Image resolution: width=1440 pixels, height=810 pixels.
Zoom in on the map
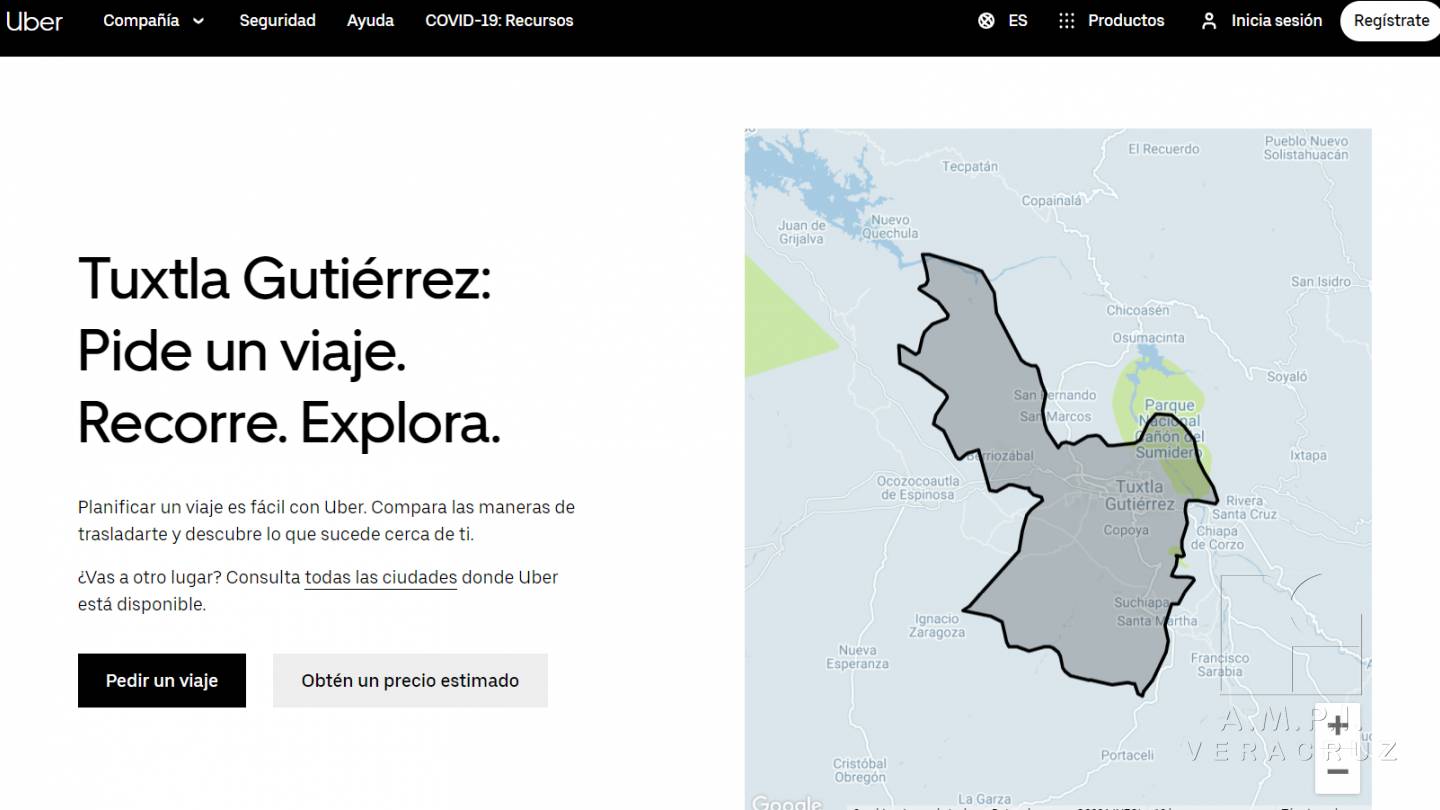click(1337, 725)
